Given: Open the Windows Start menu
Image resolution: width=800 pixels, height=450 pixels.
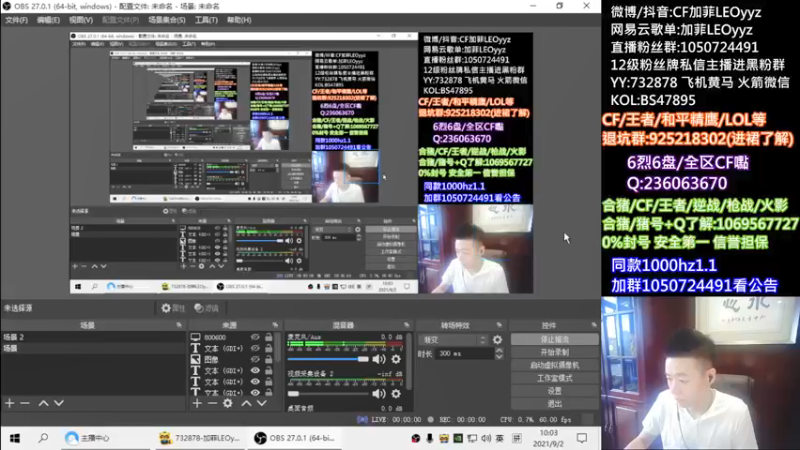Looking at the screenshot, I should click(15, 438).
